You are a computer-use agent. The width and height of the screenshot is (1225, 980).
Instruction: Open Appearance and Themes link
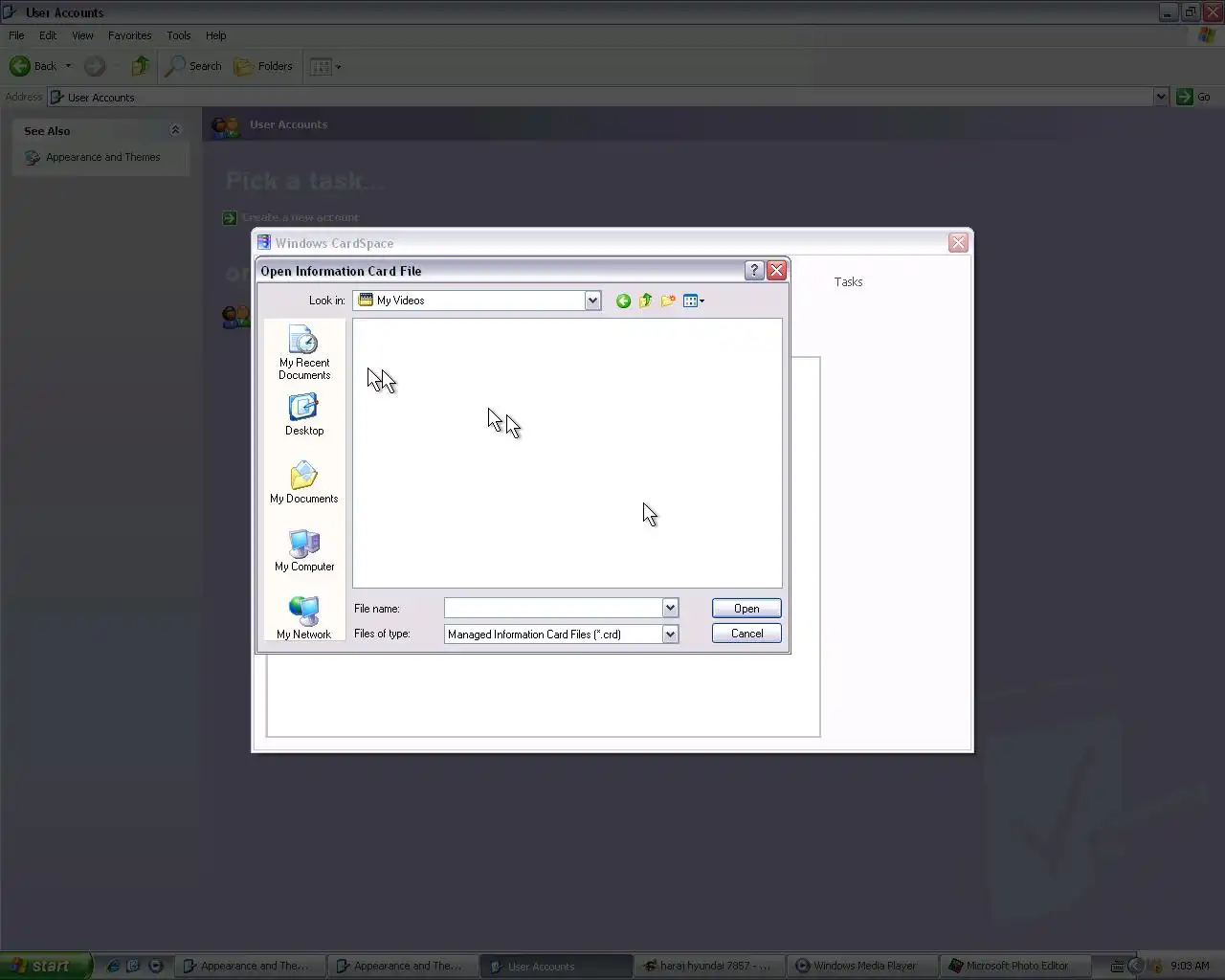point(103,157)
